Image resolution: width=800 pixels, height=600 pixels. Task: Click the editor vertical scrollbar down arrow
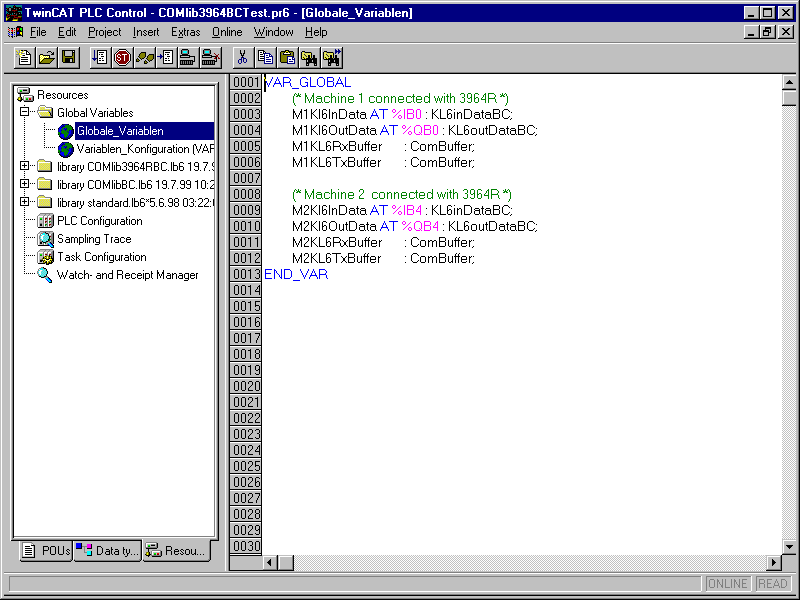click(789, 546)
